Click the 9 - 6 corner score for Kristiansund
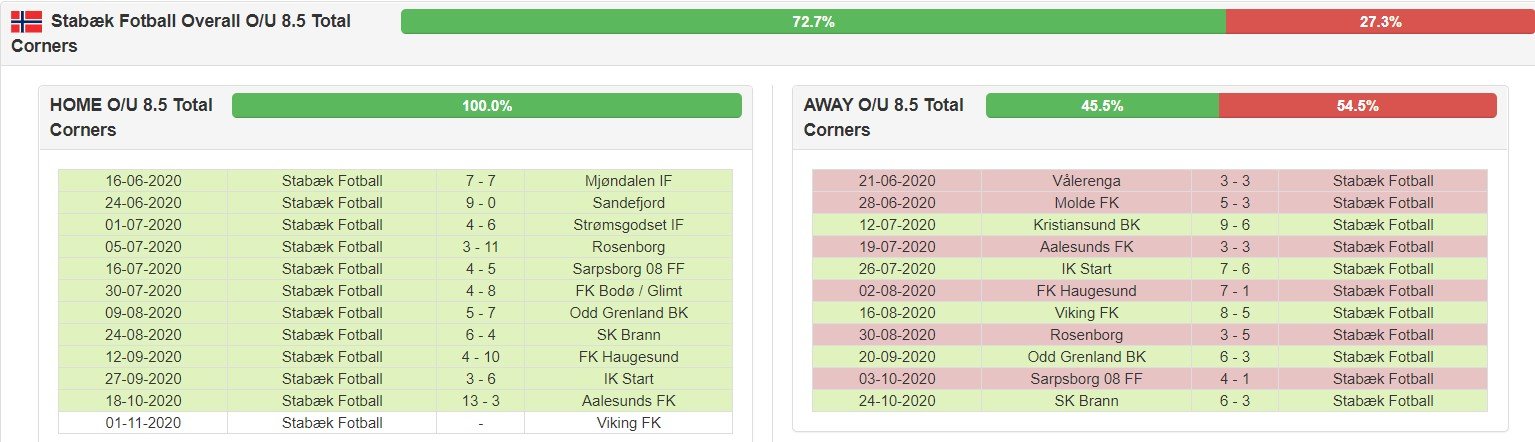 (x=1234, y=225)
